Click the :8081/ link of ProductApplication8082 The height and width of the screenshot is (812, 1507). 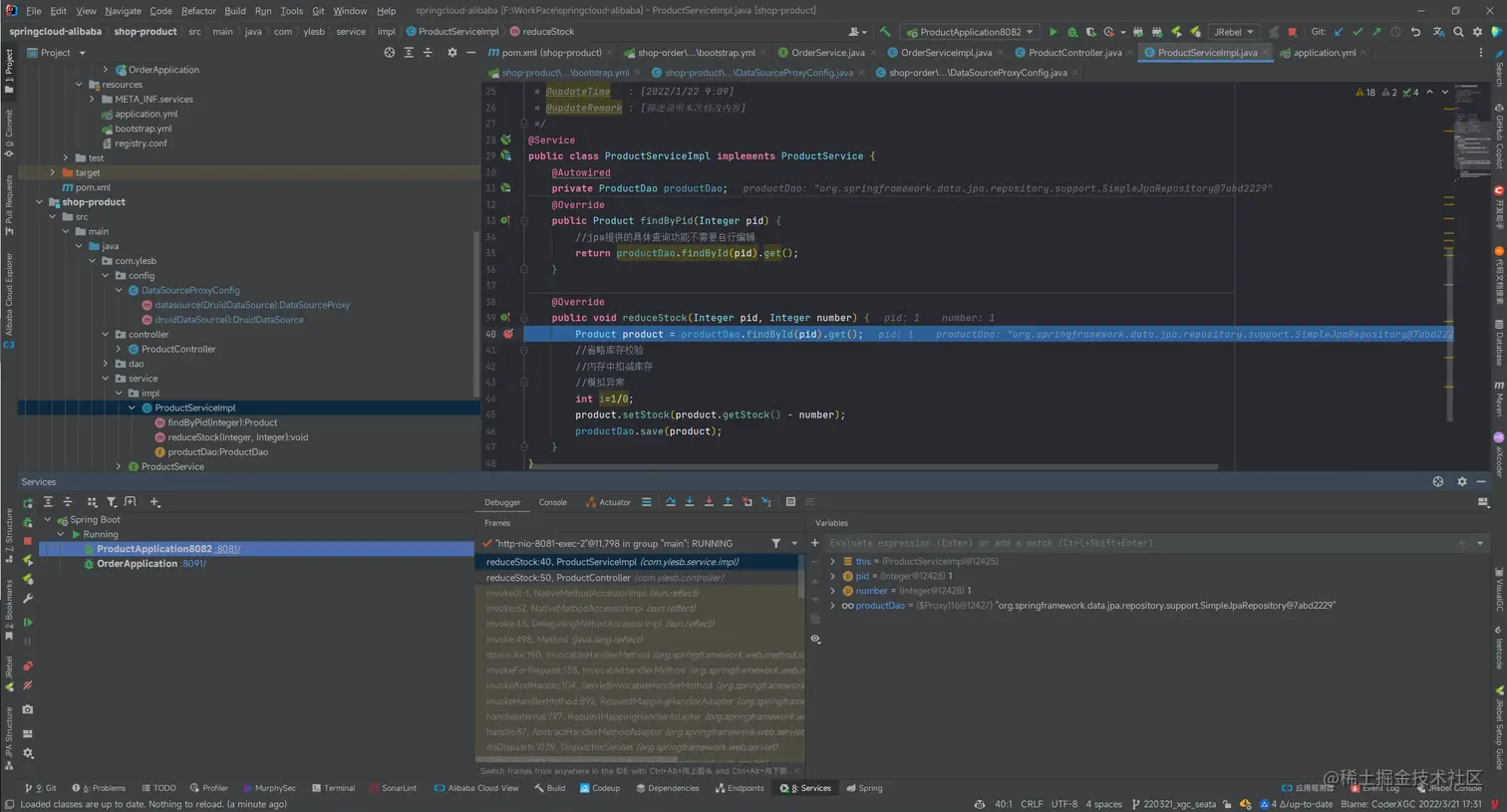[x=227, y=549]
